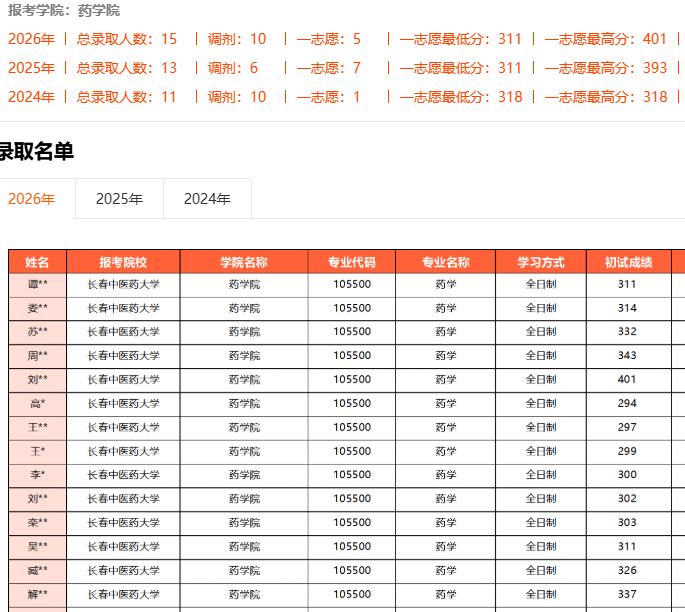This screenshot has width=685, height=612.
Task: Click the 2024年 summary year label
Action: [31, 97]
